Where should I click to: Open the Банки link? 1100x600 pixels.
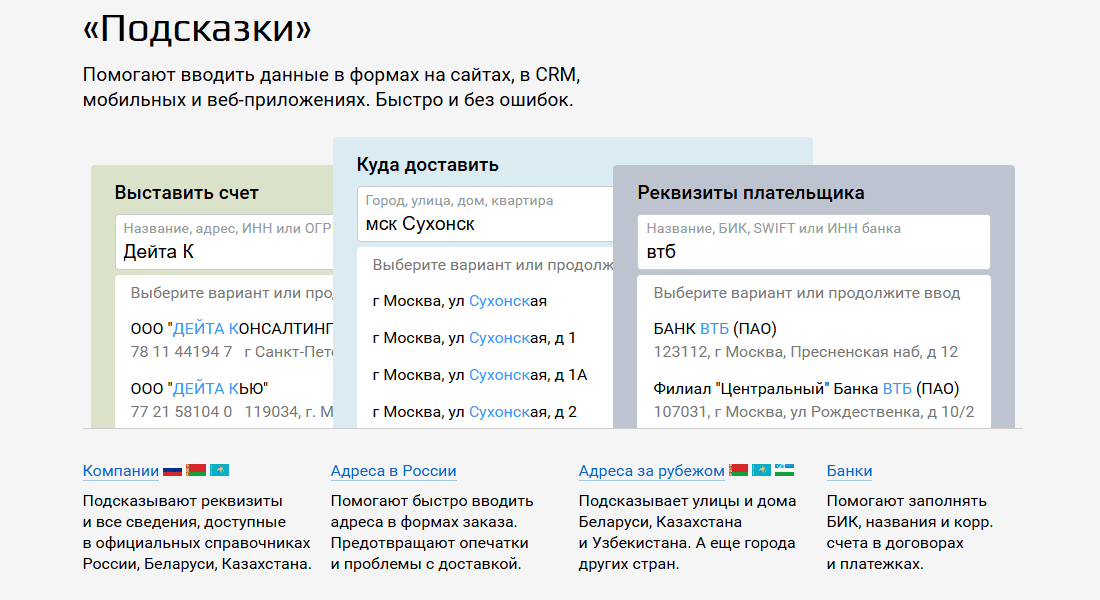pos(850,471)
